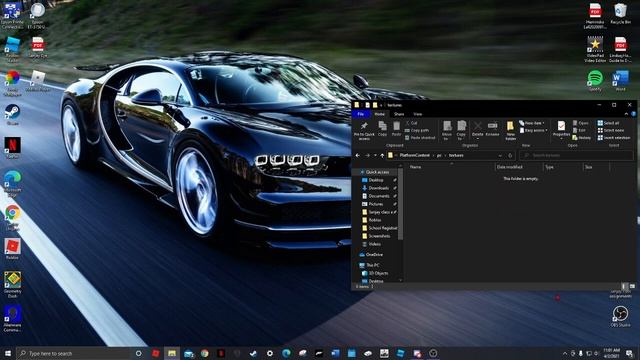Open the Copy to menu
Screen dimensions: 640x360
coord(461,131)
